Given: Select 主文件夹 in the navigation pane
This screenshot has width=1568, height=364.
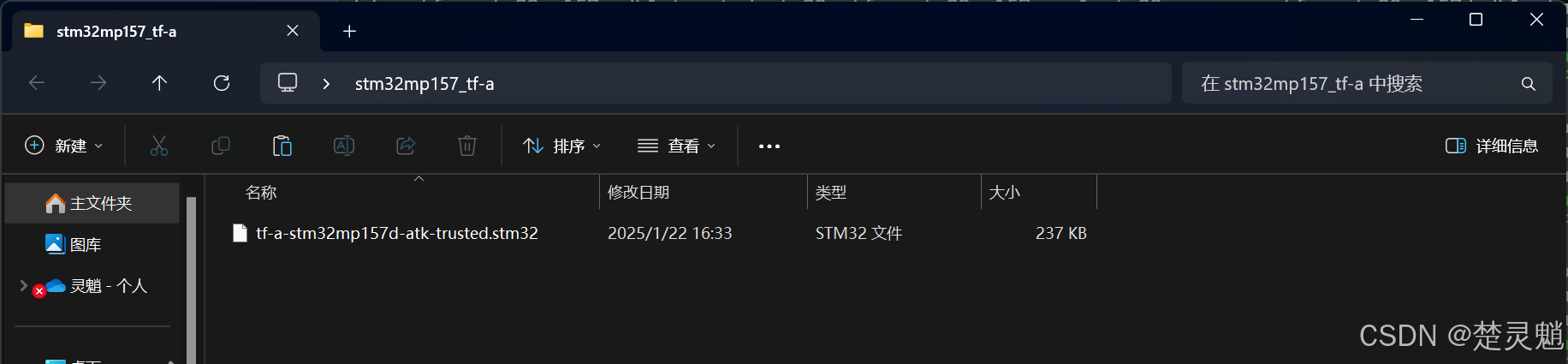Looking at the screenshot, I should point(92,203).
